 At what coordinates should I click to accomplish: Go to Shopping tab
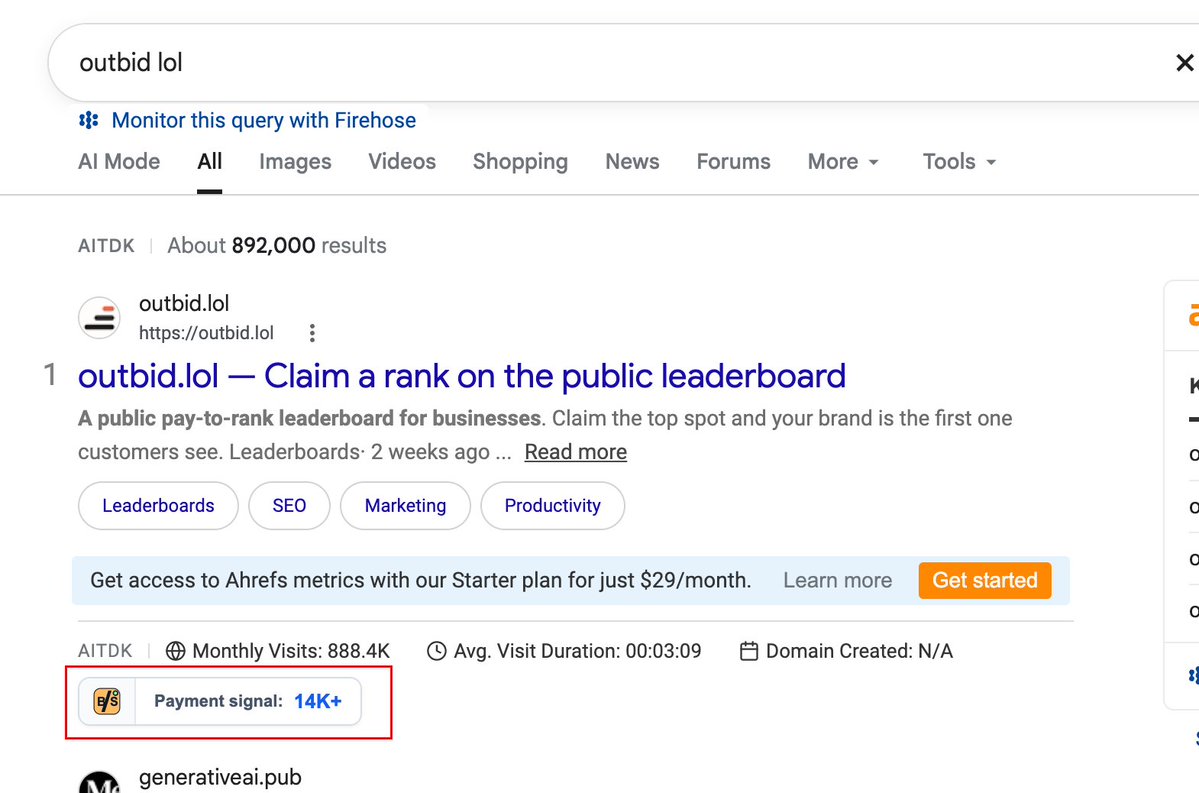point(520,161)
